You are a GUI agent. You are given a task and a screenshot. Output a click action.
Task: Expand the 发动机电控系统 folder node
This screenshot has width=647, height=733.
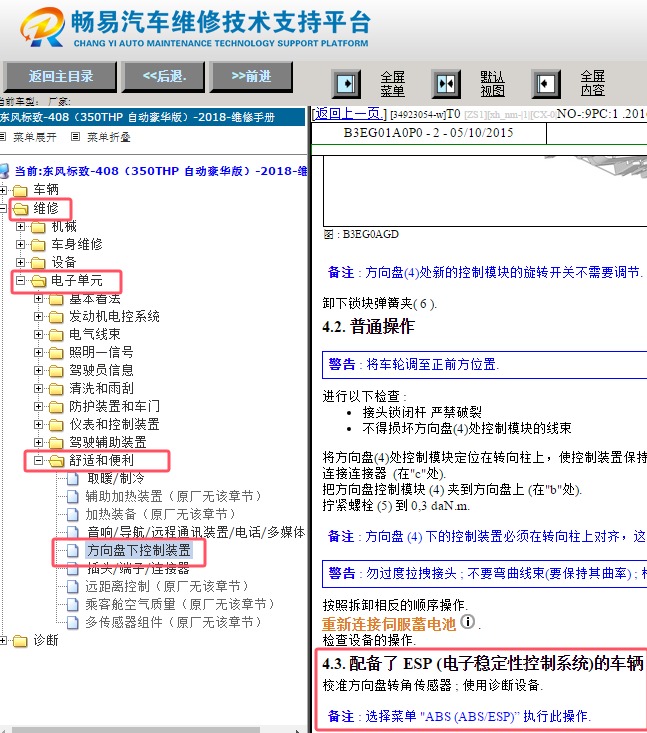[38, 316]
